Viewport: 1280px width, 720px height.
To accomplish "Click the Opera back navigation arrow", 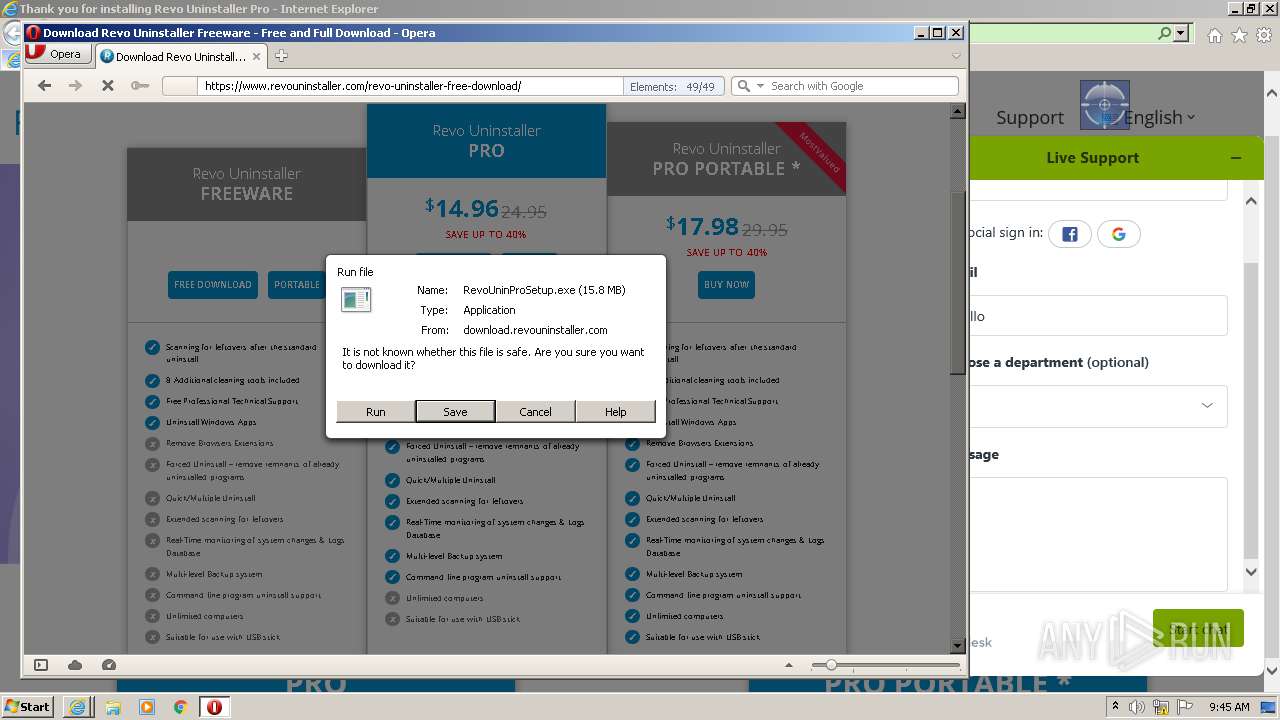I will 44,86.
